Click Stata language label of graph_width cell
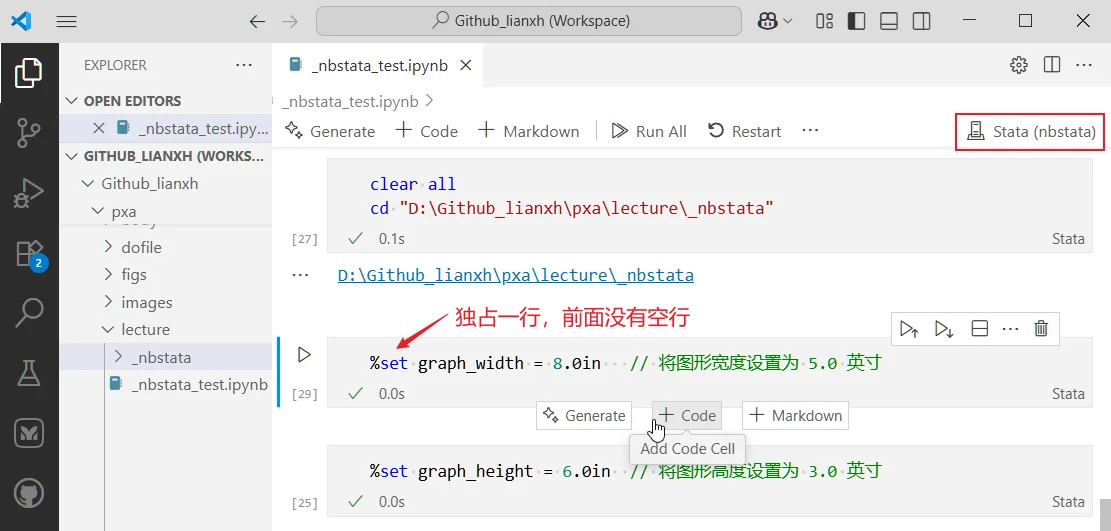Image resolution: width=1111 pixels, height=531 pixels. click(1068, 393)
